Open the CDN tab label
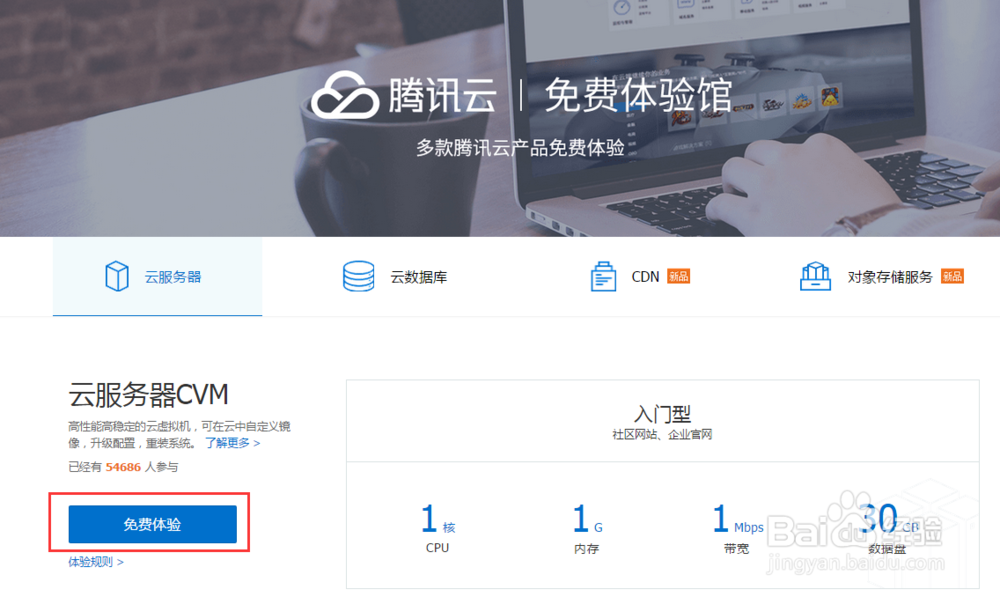Image resolution: width=1000 pixels, height=597 pixels. pos(645,277)
